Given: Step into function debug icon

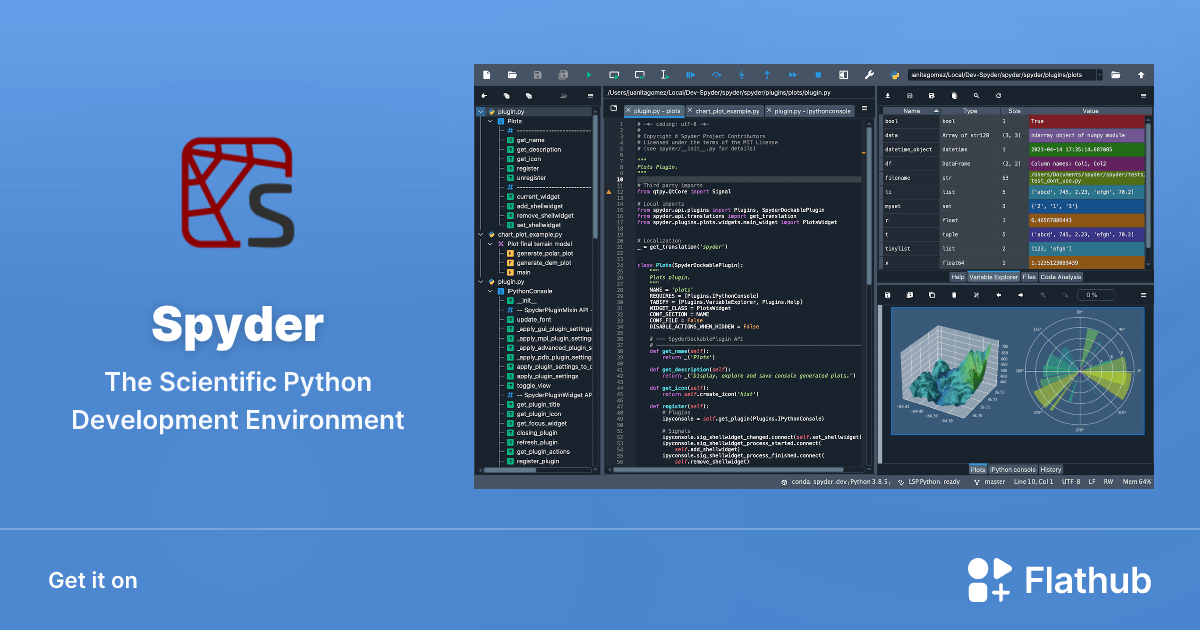Looking at the screenshot, I should click(741, 75).
